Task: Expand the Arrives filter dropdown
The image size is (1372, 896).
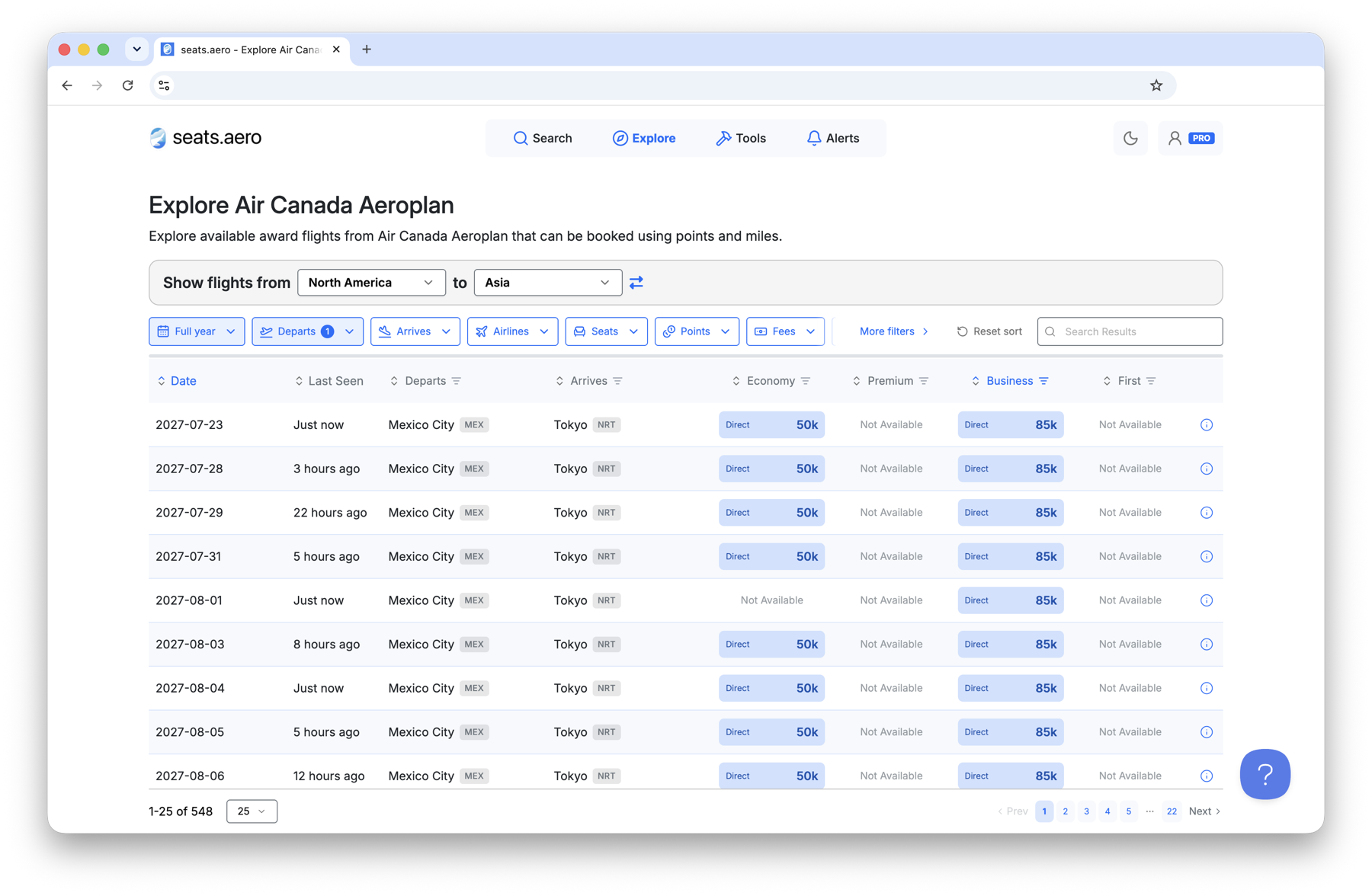Action: [x=415, y=331]
